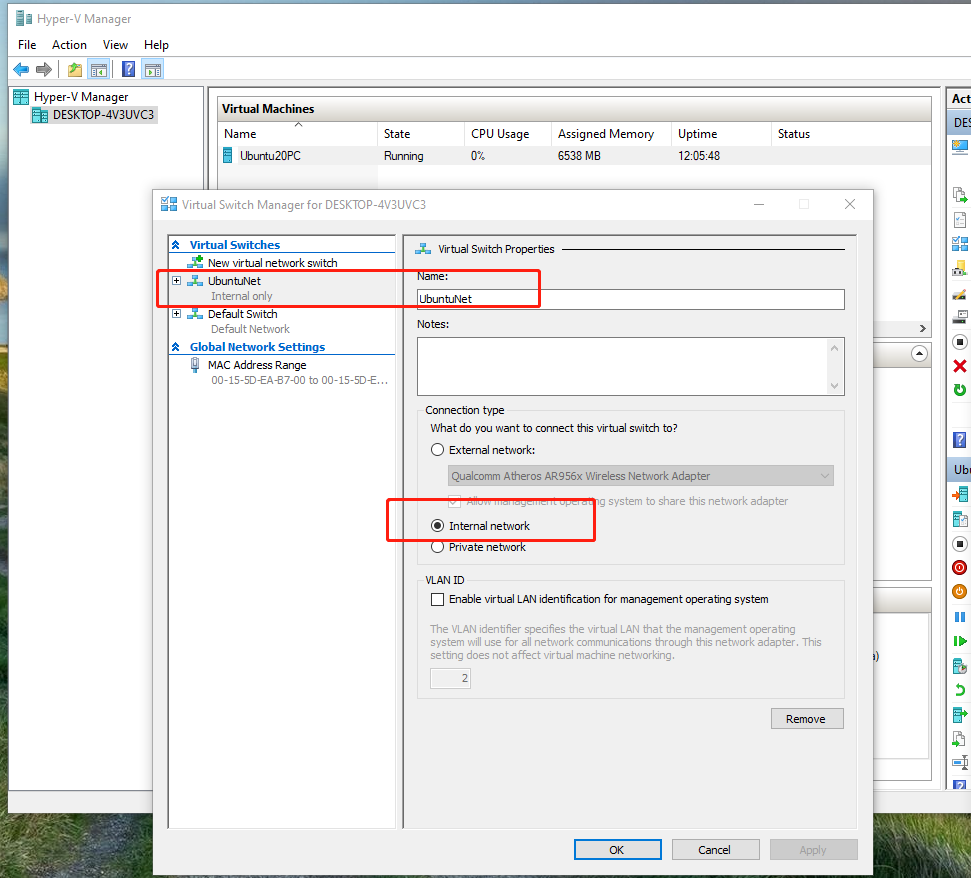Viewport: 971px width, 878px height.
Task: Click OK in Virtual Switch Manager
Action: pos(617,850)
